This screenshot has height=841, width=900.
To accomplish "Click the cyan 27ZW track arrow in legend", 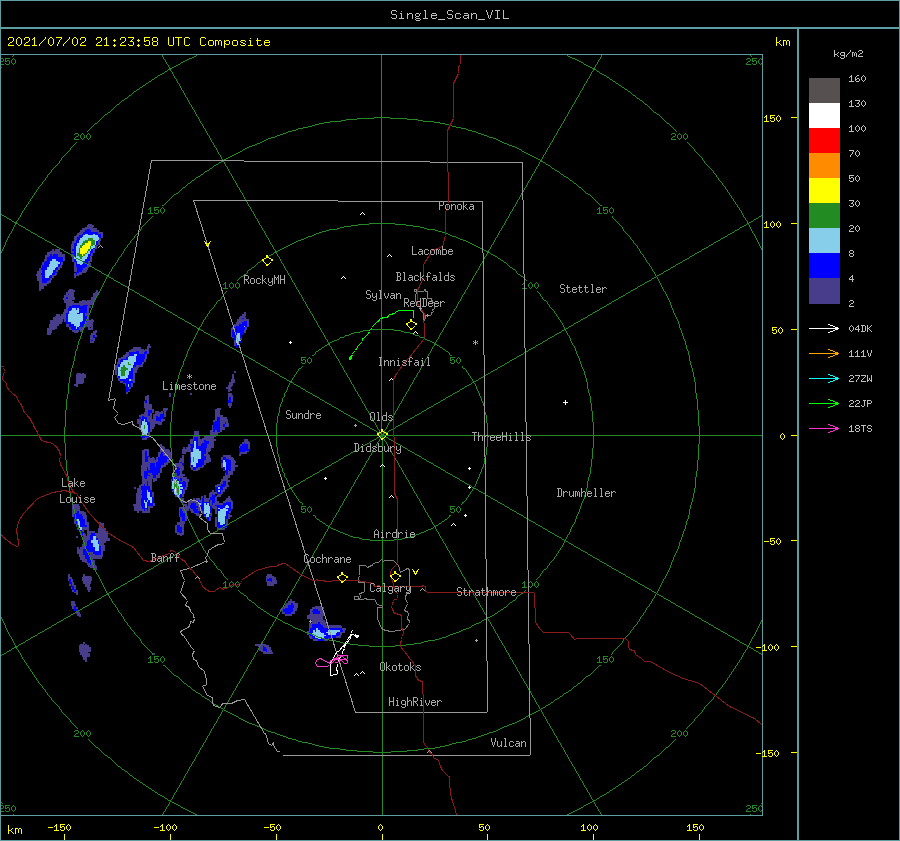I will click(x=824, y=378).
